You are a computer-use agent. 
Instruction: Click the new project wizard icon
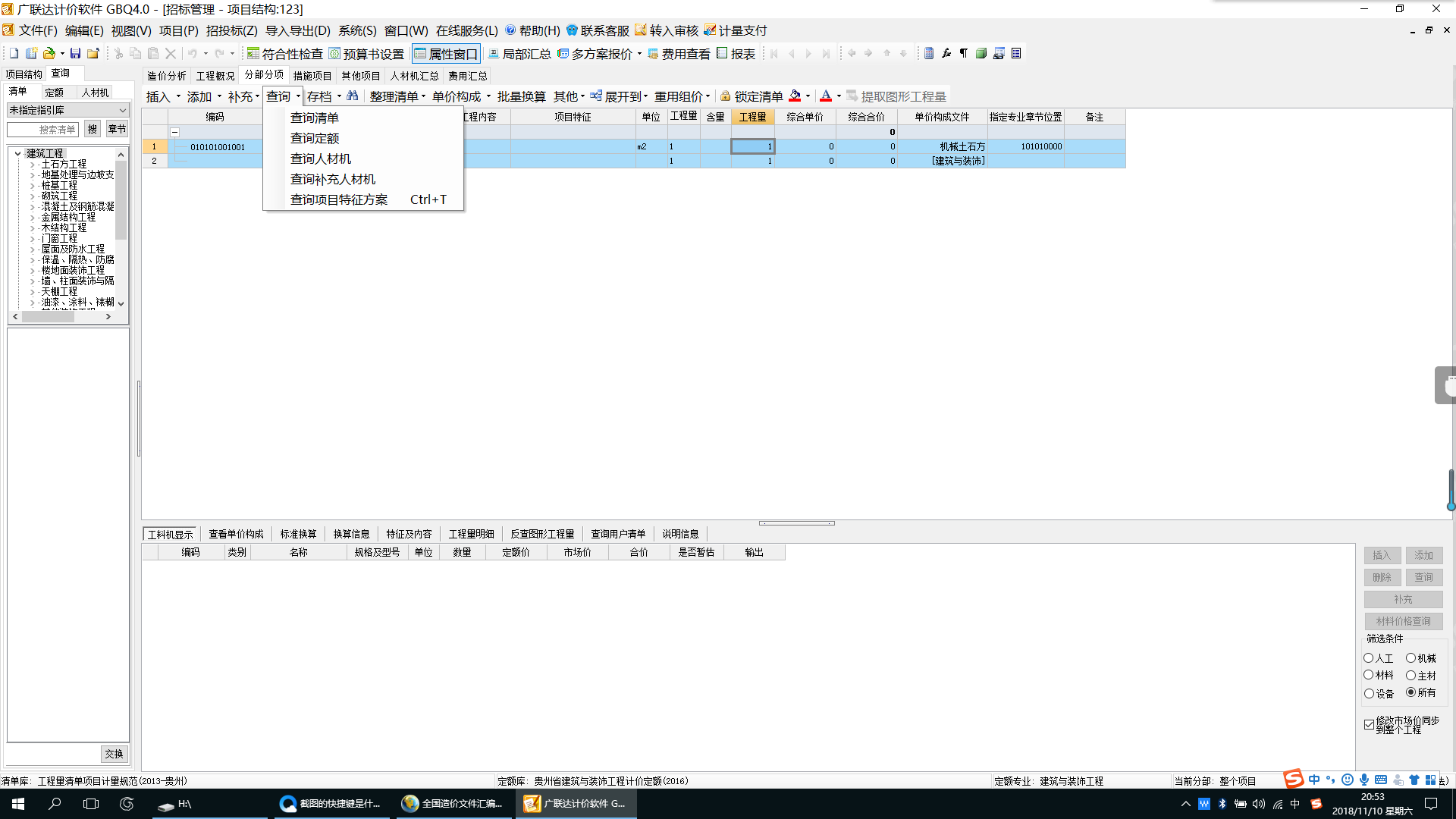tap(31, 53)
